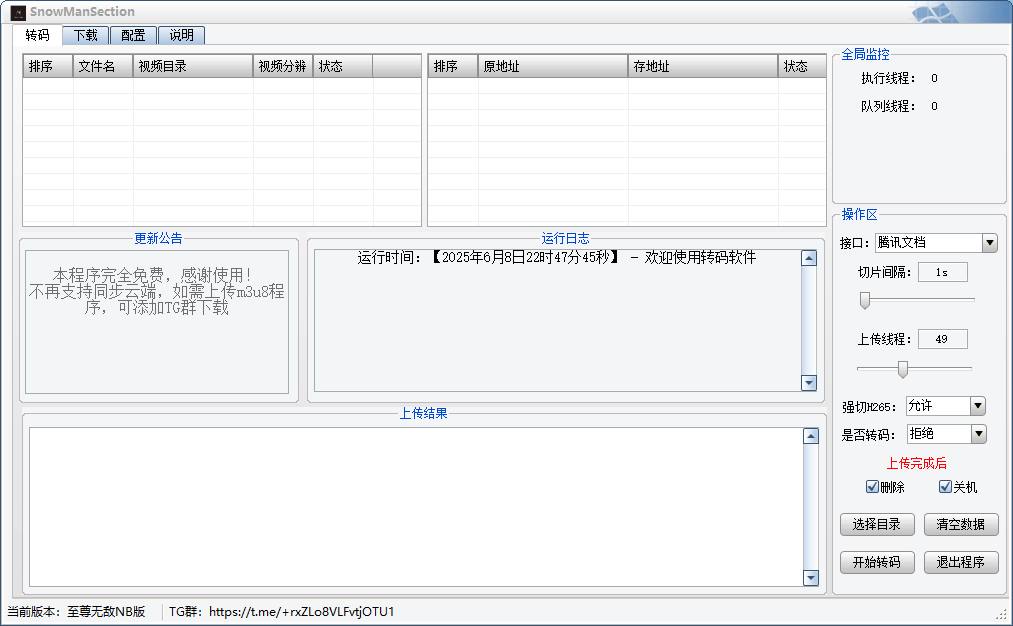Switch to the 说明 tab

181,34
